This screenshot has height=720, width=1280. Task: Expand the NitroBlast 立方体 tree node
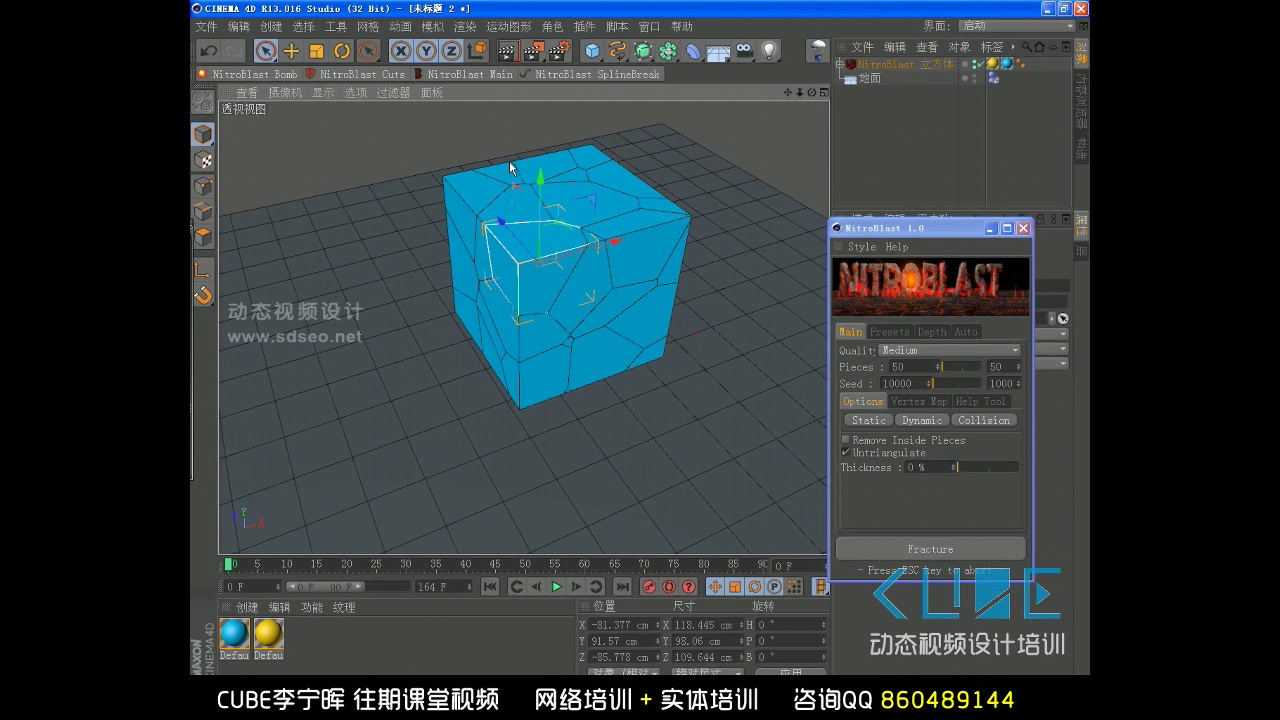(840, 64)
